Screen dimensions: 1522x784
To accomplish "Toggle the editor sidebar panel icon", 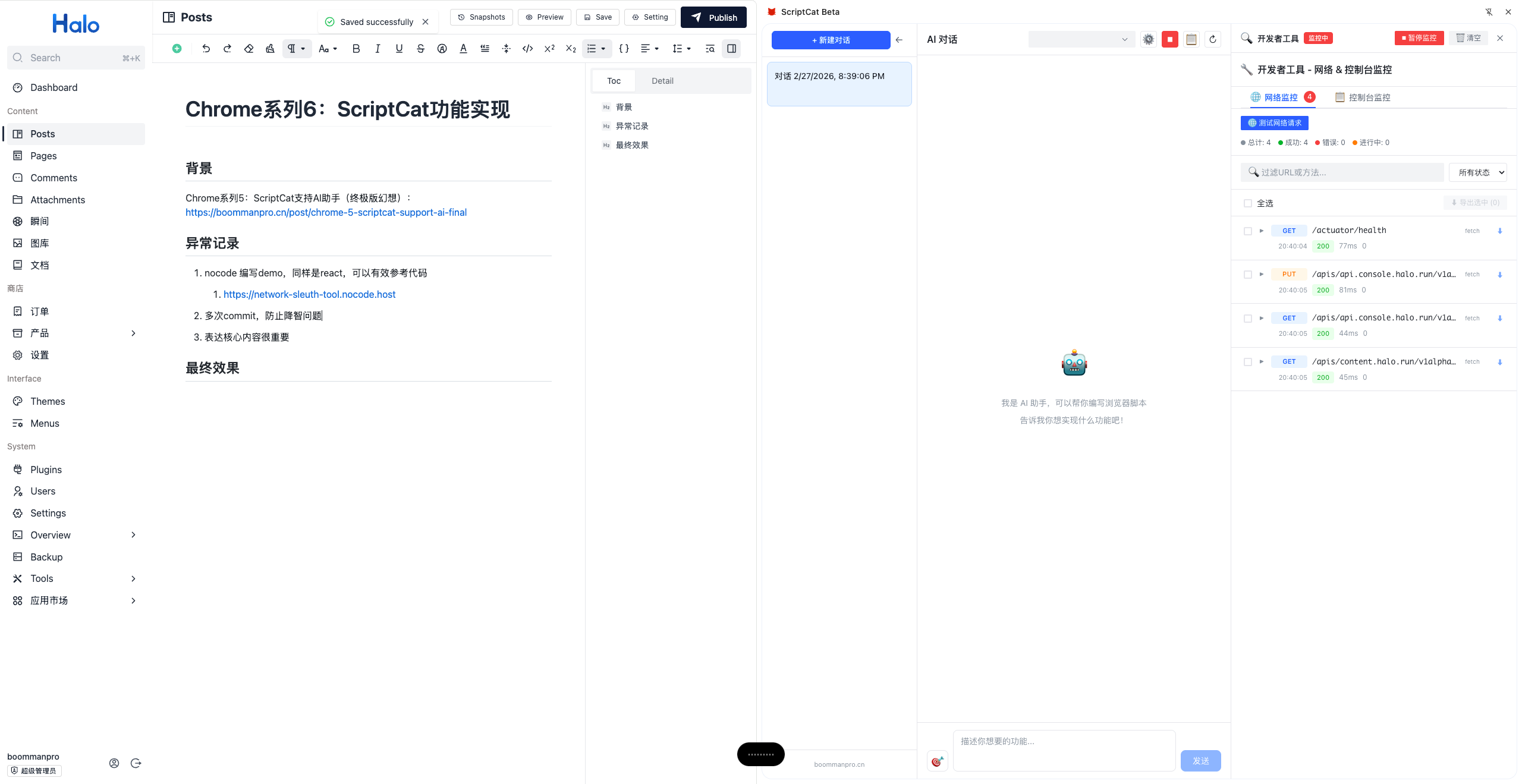I will pos(731,49).
